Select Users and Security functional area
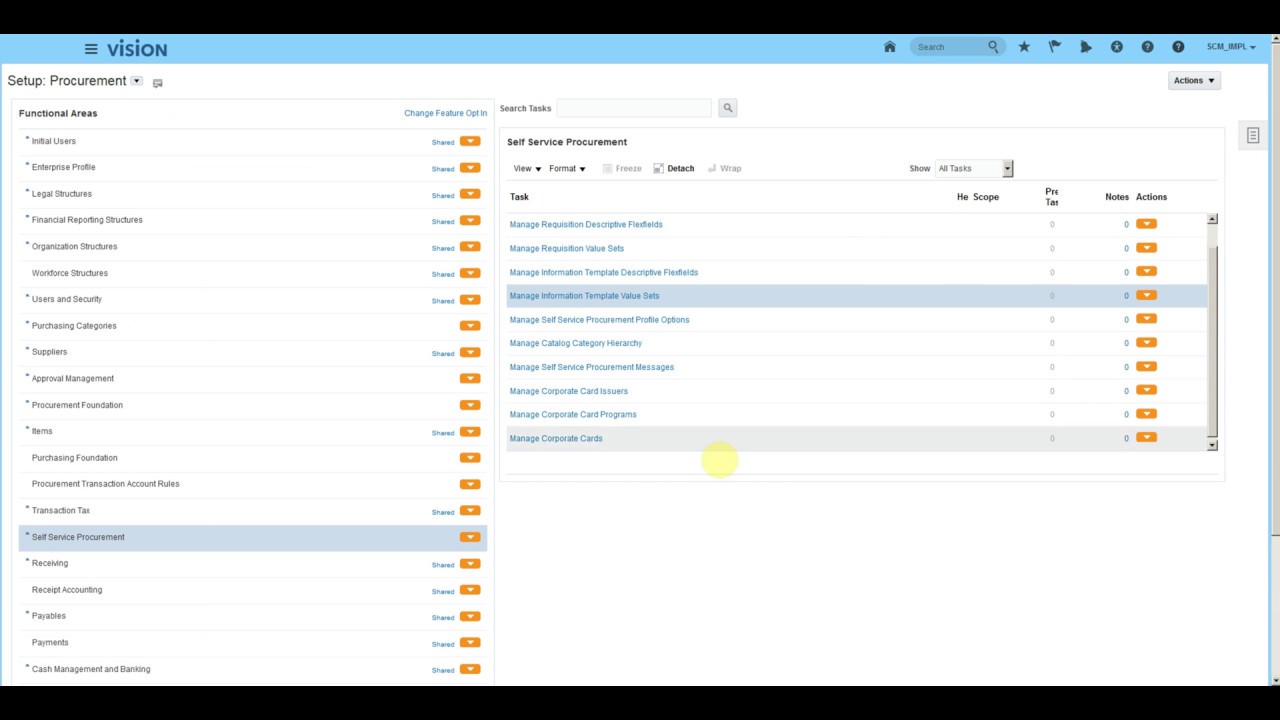1280x720 pixels. point(66,299)
